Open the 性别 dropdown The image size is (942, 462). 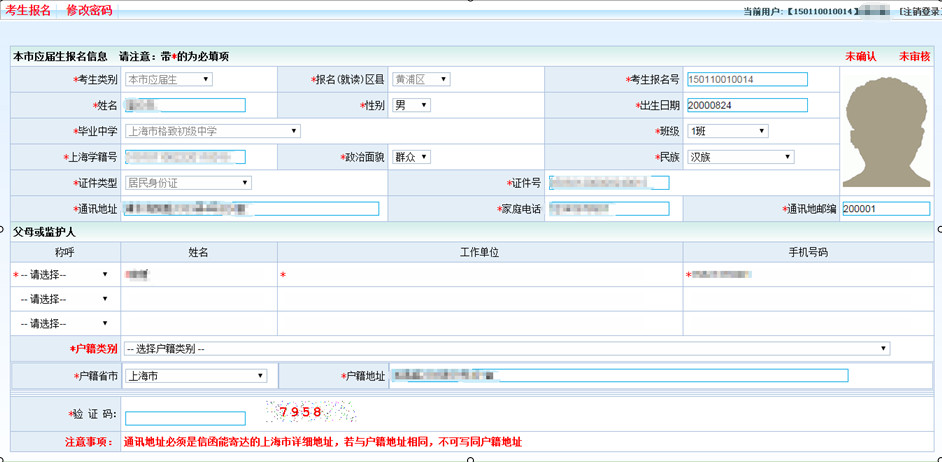point(411,105)
